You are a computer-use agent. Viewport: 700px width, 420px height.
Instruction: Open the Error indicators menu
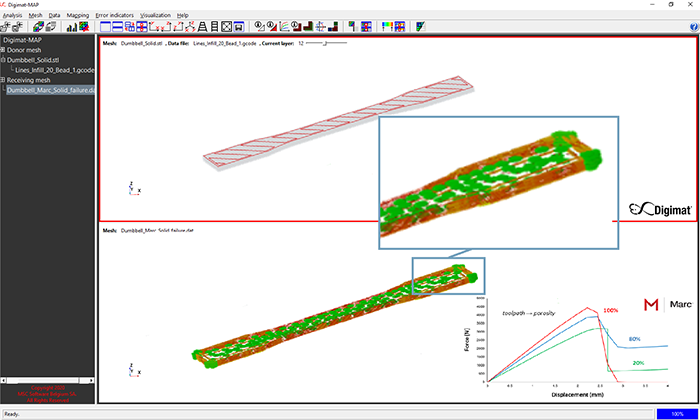point(114,16)
